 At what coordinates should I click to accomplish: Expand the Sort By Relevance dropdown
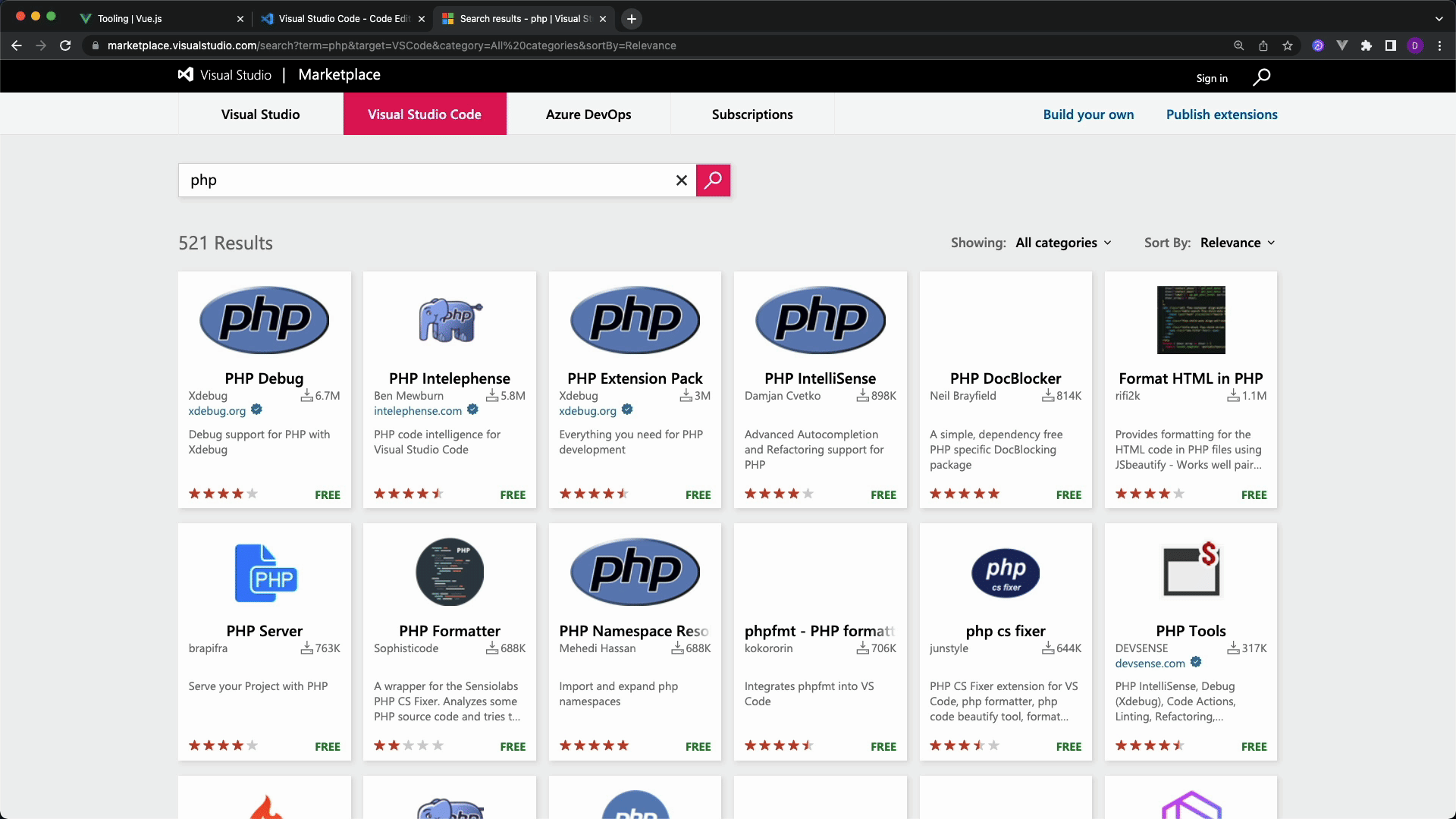[x=1238, y=243]
